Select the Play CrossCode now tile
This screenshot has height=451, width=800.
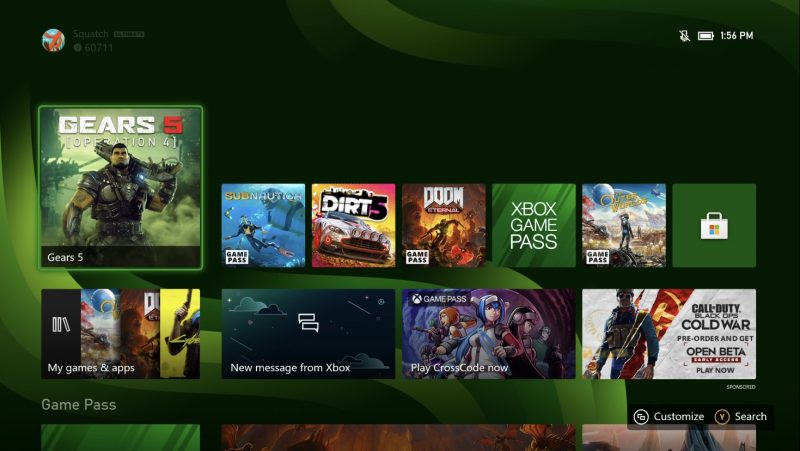click(x=489, y=334)
